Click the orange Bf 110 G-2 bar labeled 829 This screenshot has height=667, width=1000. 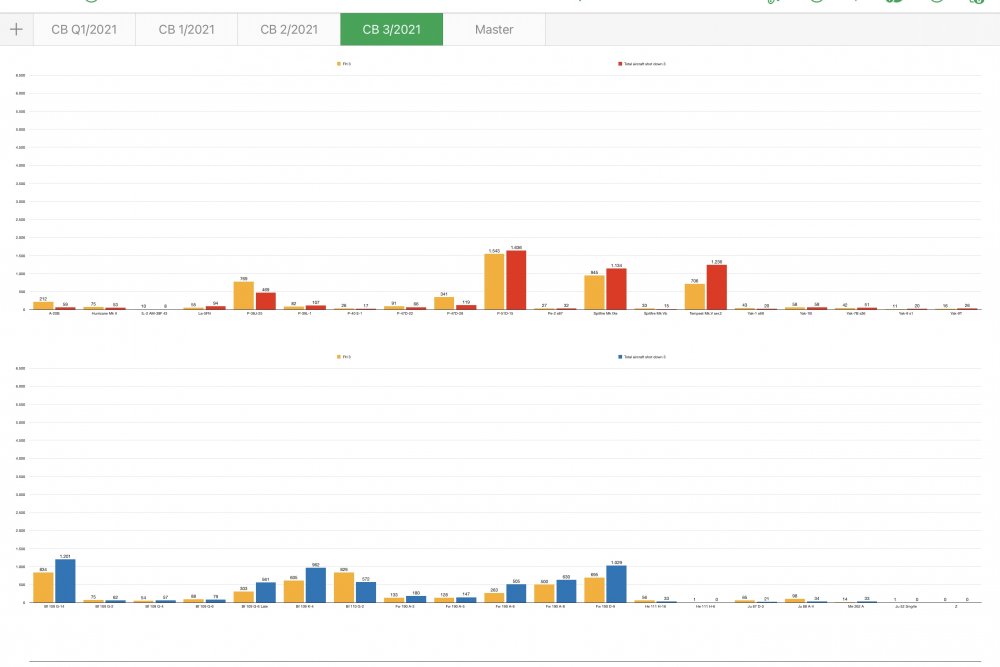point(344,587)
